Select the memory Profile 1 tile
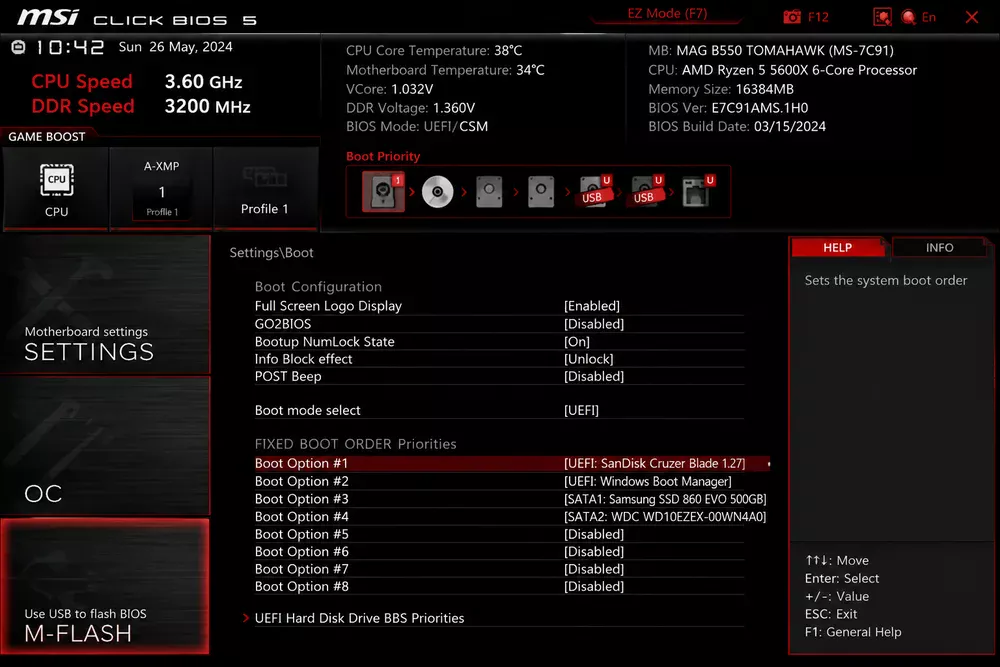The width and height of the screenshot is (1000, 667). coord(265,189)
